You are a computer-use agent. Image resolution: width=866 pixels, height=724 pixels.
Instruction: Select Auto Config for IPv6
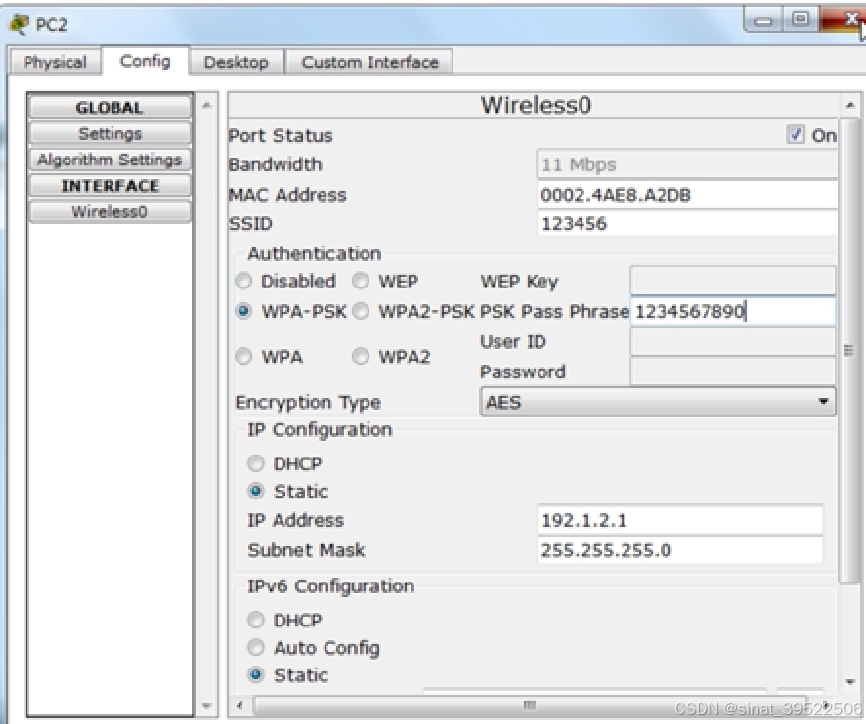click(x=258, y=648)
